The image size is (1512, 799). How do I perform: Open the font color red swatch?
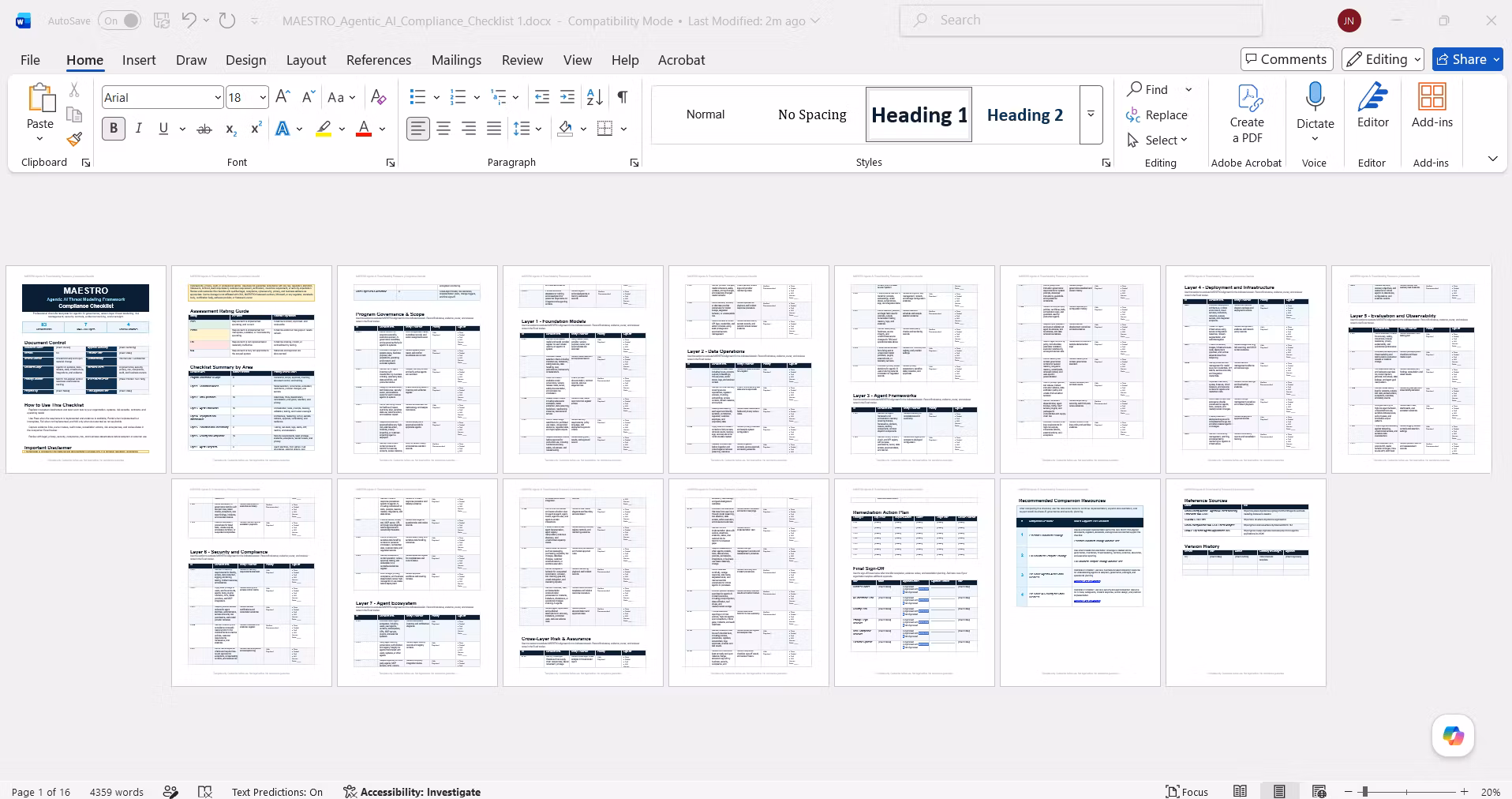(x=364, y=129)
